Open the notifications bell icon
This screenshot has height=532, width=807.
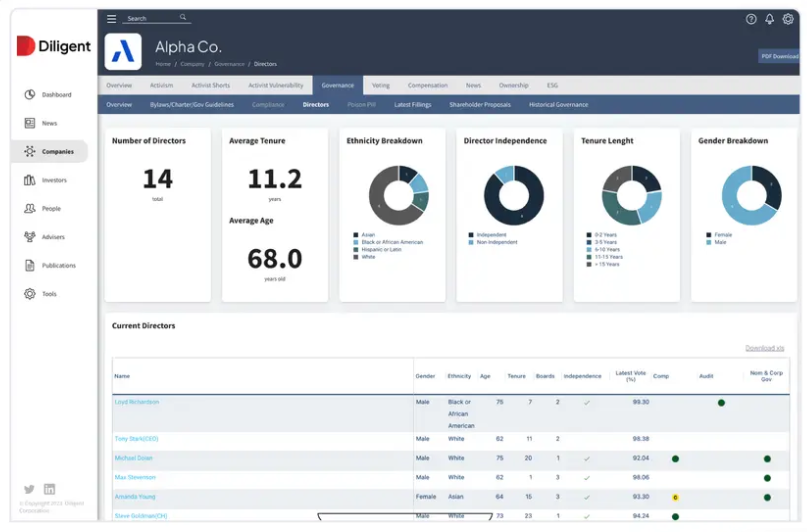(x=769, y=19)
